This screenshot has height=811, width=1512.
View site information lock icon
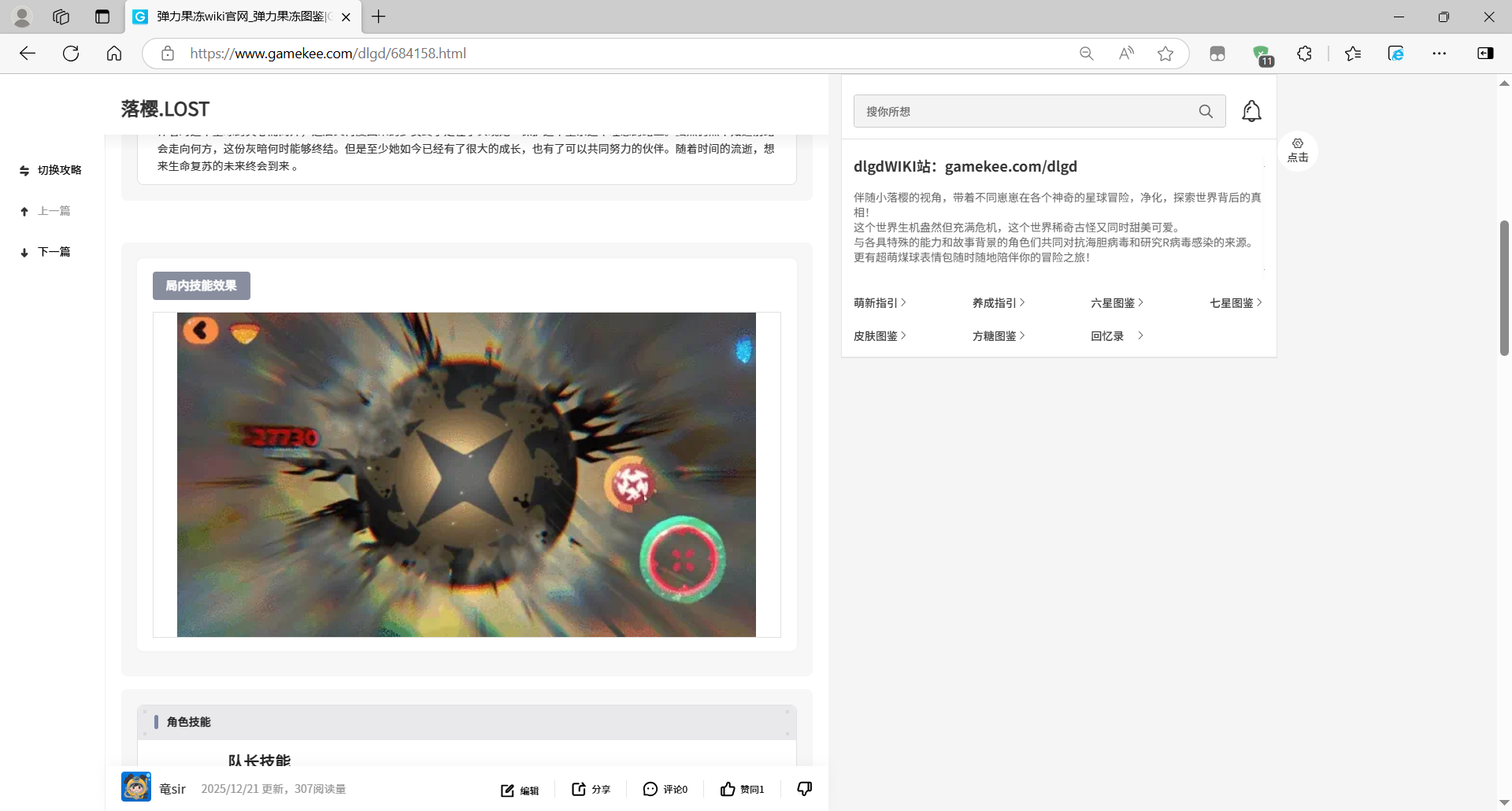pyautogui.click(x=168, y=54)
